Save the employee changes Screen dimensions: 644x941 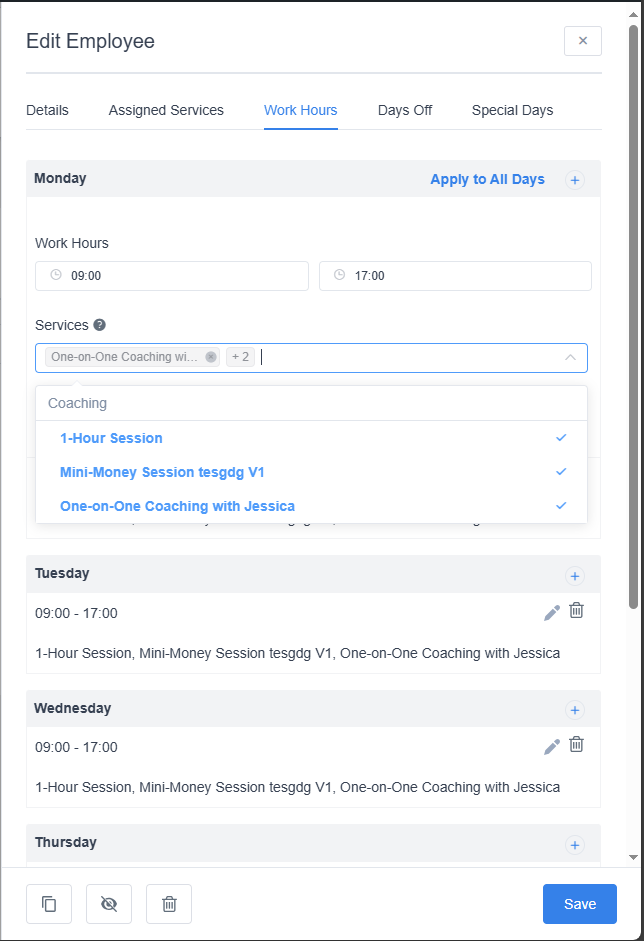[x=580, y=904]
